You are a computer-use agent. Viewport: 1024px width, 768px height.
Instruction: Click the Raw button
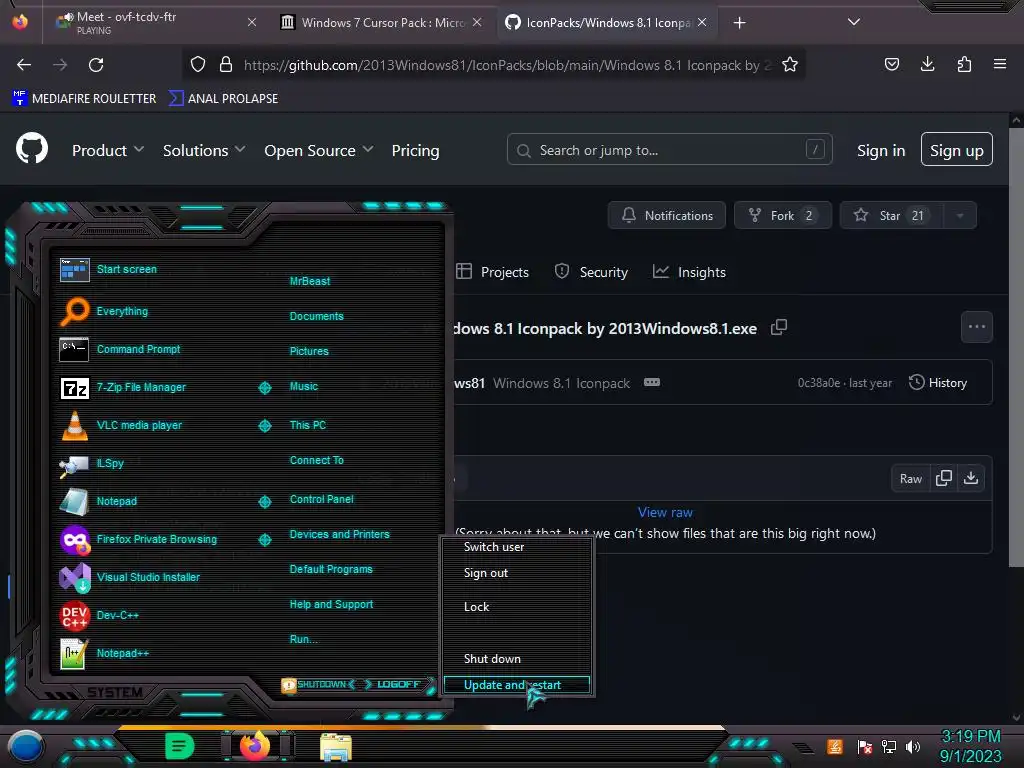click(910, 478)
